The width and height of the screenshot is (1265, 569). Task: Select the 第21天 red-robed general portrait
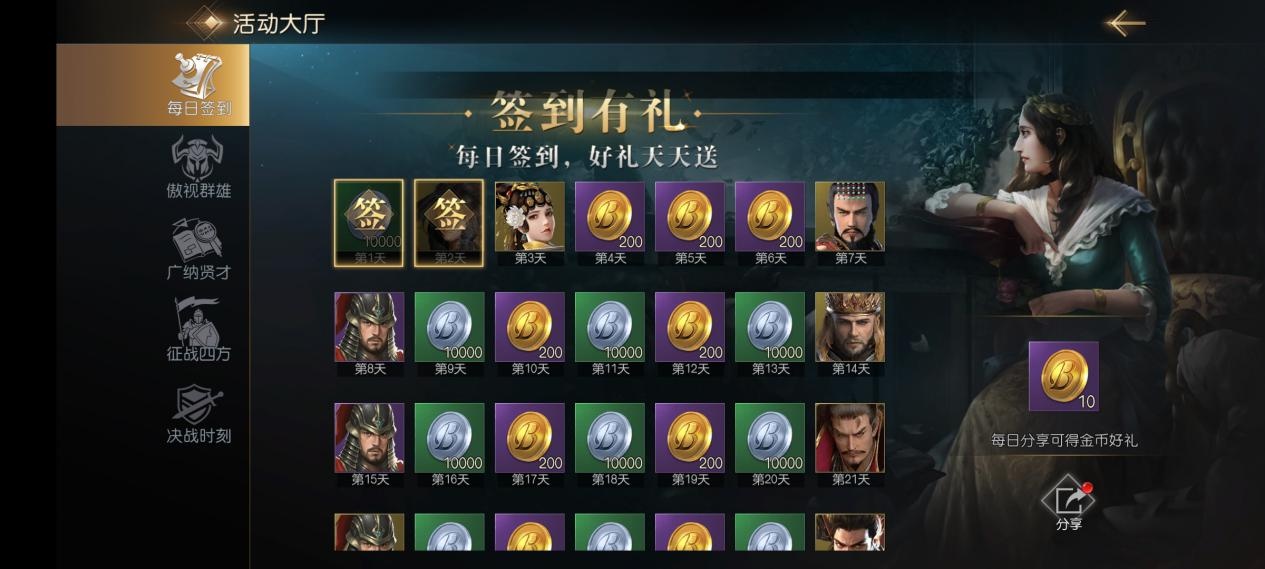[x=849, y=444]
